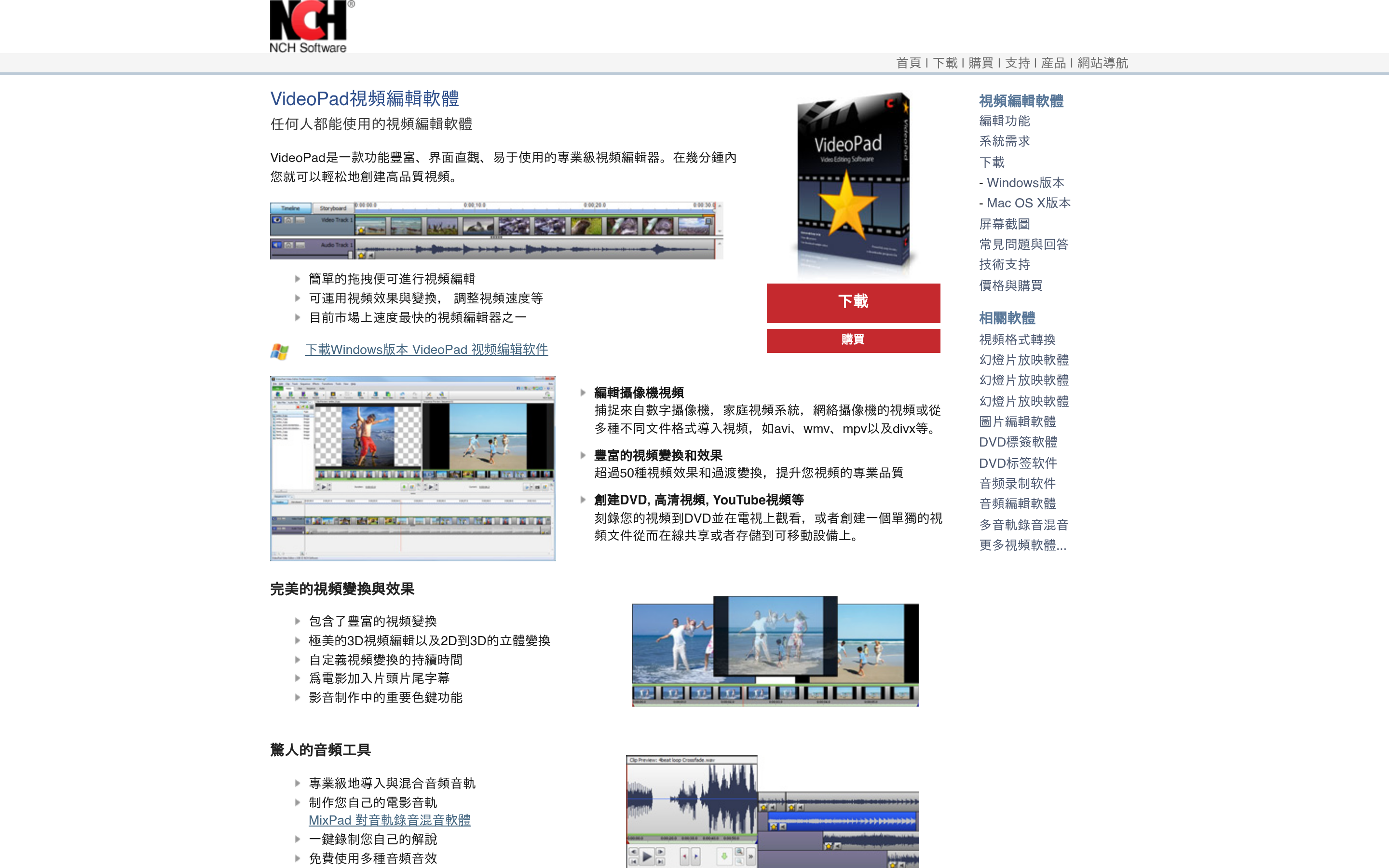Screen dimensions: 1389x868
Task: Click the NCH Software logo
Action: [x=312, y=27]
